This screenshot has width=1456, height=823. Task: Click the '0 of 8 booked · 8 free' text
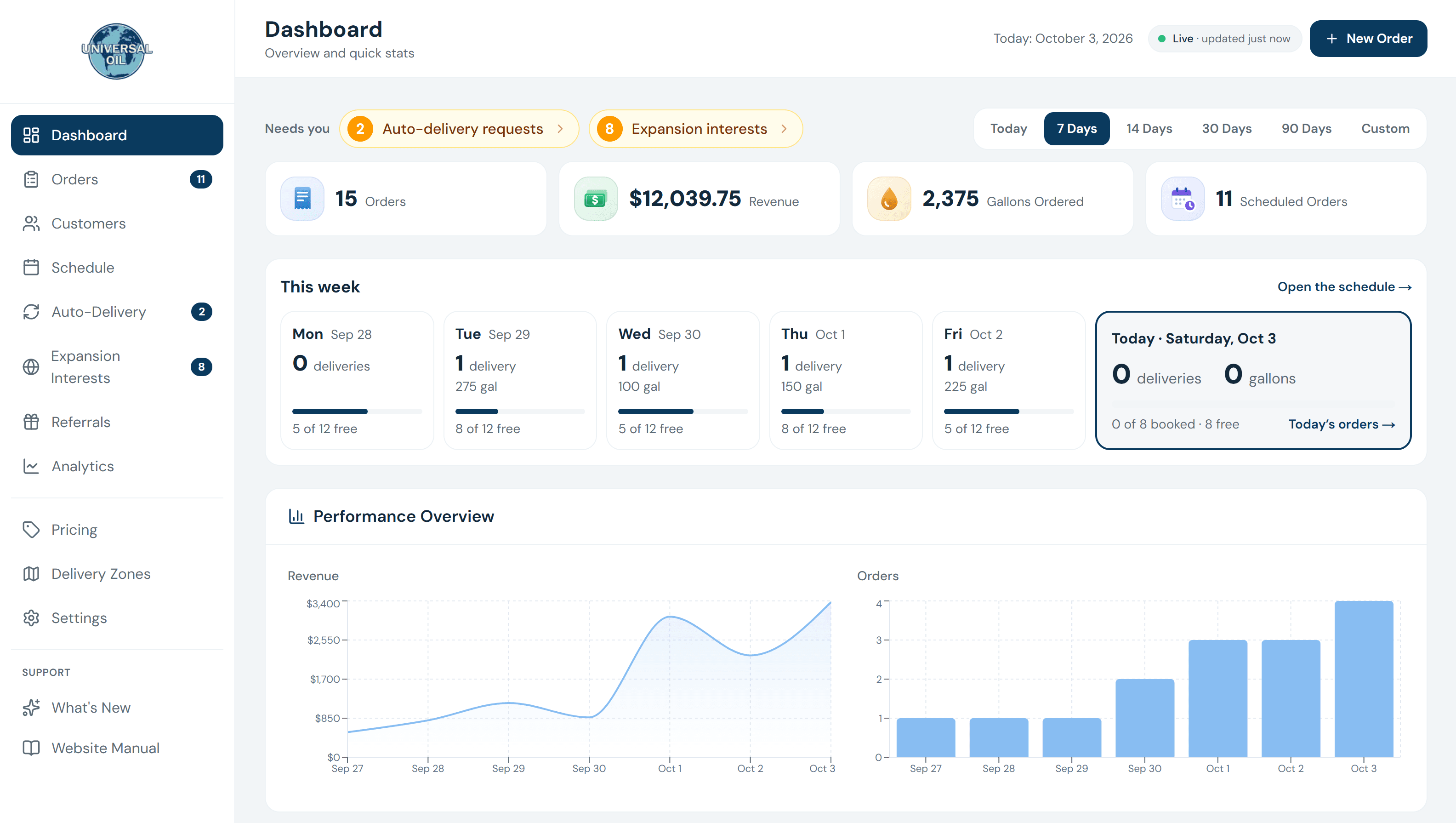click(x=1175, y=424)
